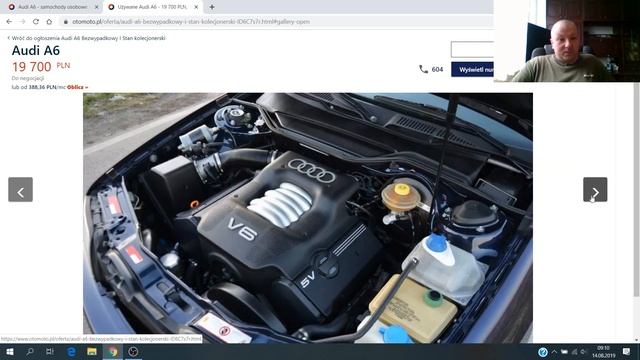Click the 'Audi A6' listing title
Image resolution: width=640 pixels, height=360 pixels.
(x=36, y=51)
